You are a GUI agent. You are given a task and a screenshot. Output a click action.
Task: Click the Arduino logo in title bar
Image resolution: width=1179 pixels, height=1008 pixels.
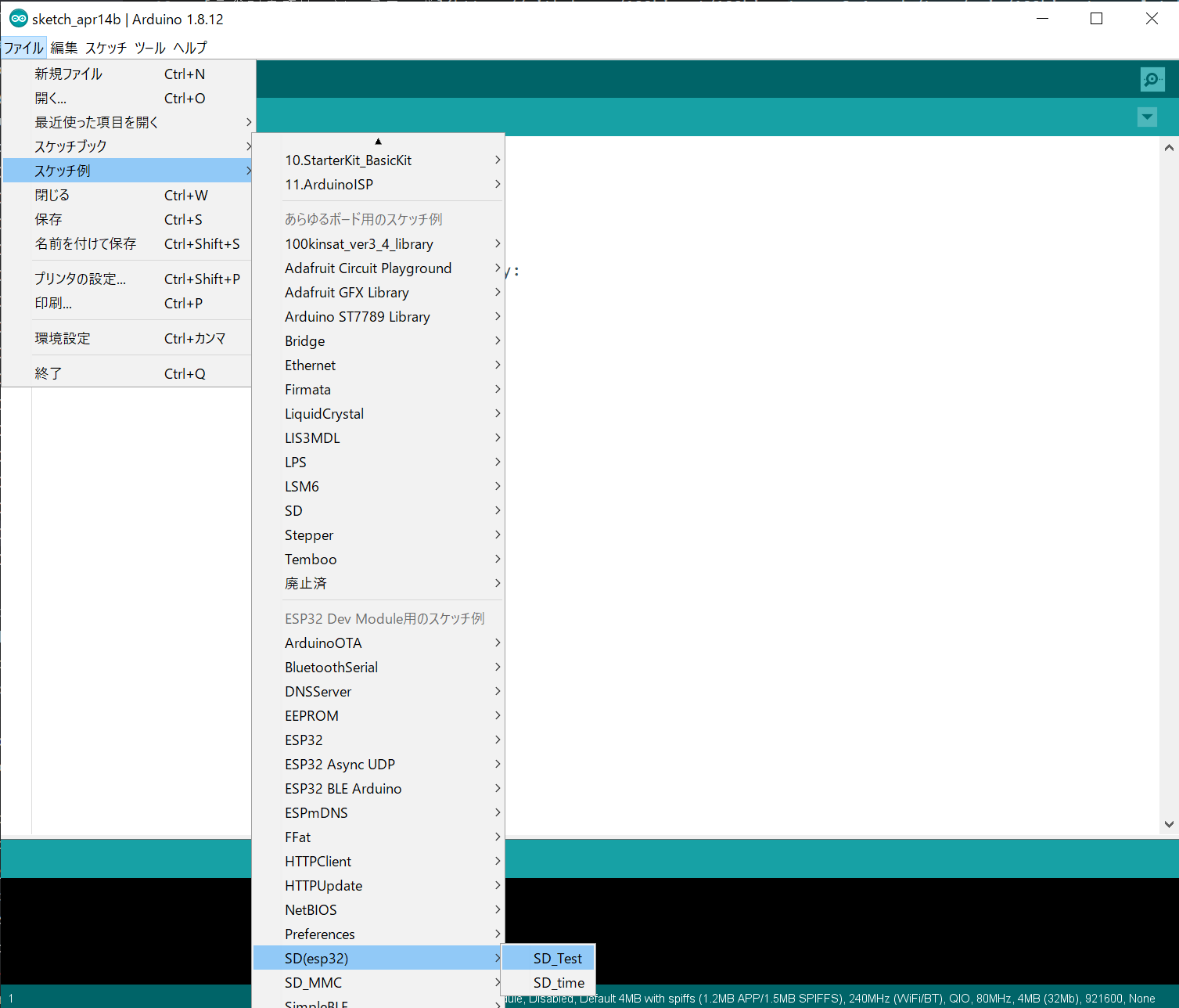(x=18, y=19)
